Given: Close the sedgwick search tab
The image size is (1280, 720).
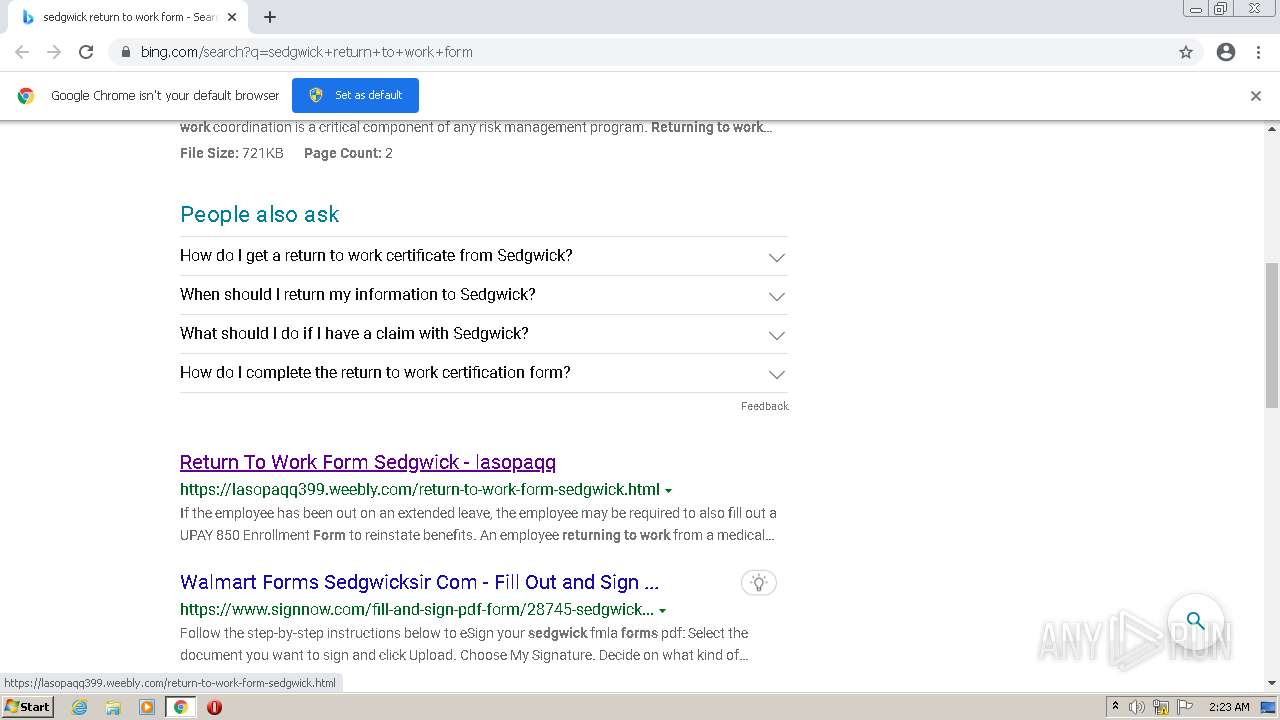Looking at the screenshot, I should (232, 17).
